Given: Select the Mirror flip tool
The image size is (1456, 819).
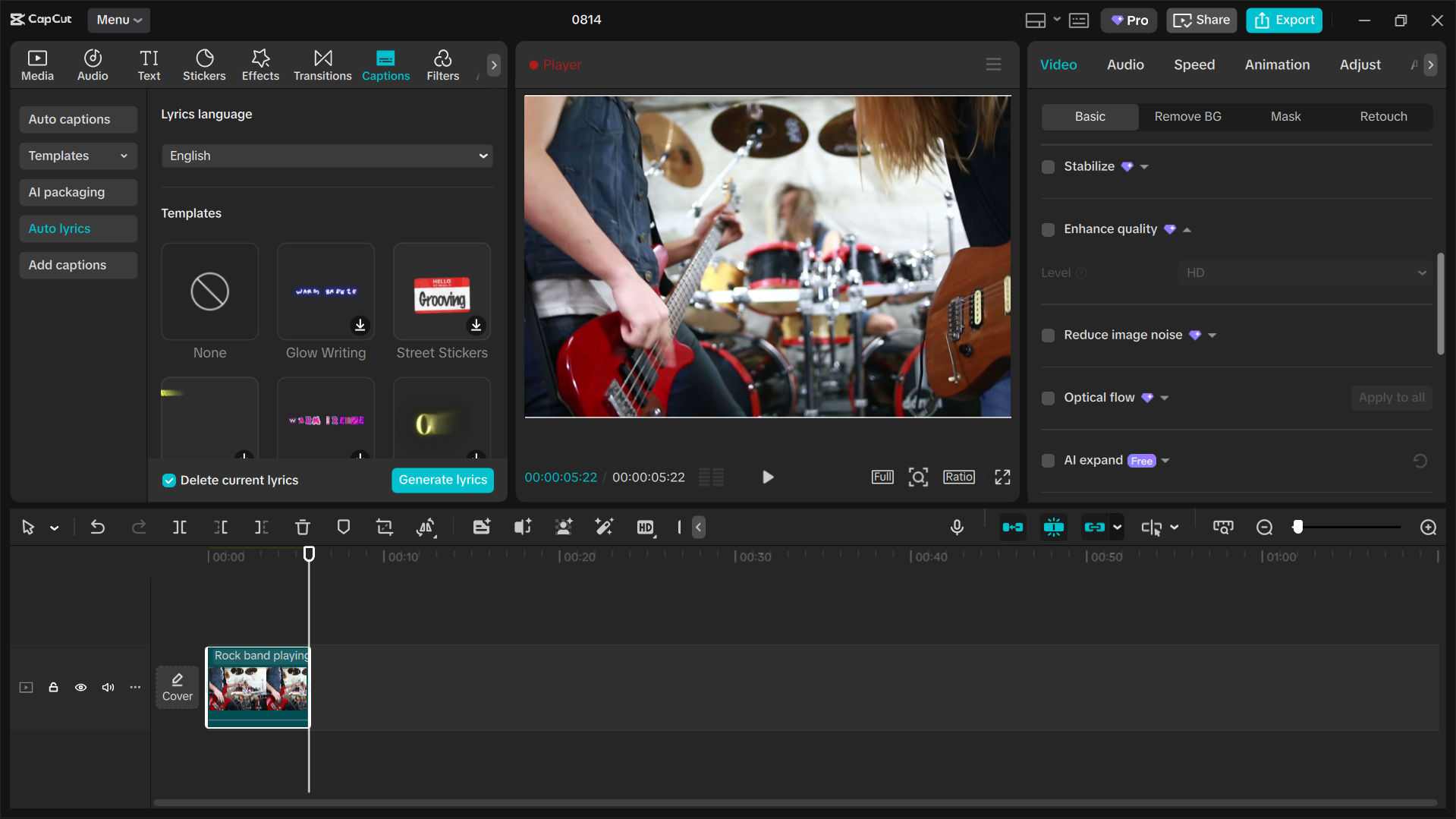Looking at the screenshot, I should [426, 527].
